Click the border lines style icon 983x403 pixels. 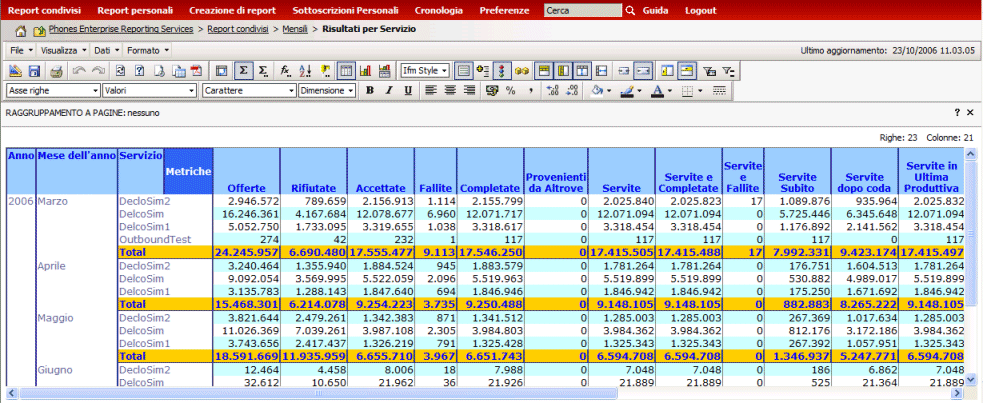[x=719, y=90]
